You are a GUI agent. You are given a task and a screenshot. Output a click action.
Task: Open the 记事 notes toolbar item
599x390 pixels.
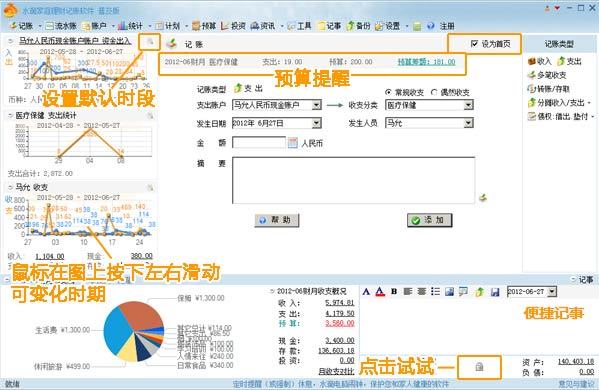(x=329, y=26)
